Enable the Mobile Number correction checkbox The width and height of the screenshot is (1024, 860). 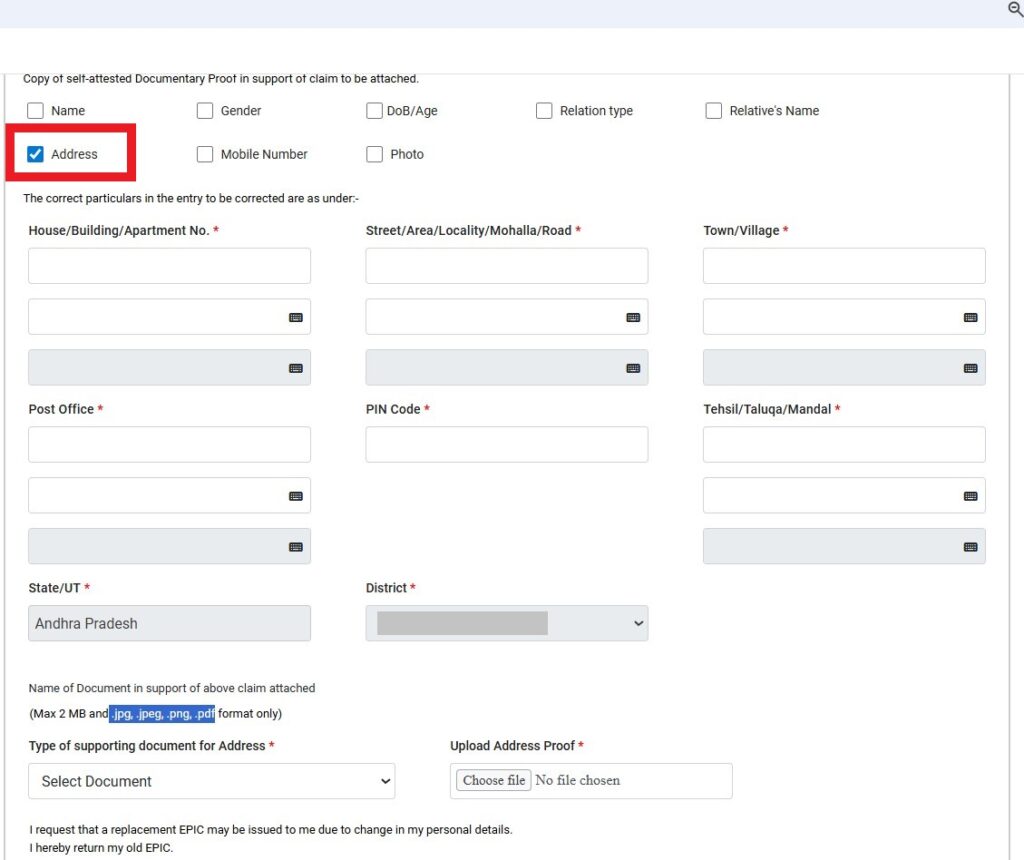tap(205, 154)
